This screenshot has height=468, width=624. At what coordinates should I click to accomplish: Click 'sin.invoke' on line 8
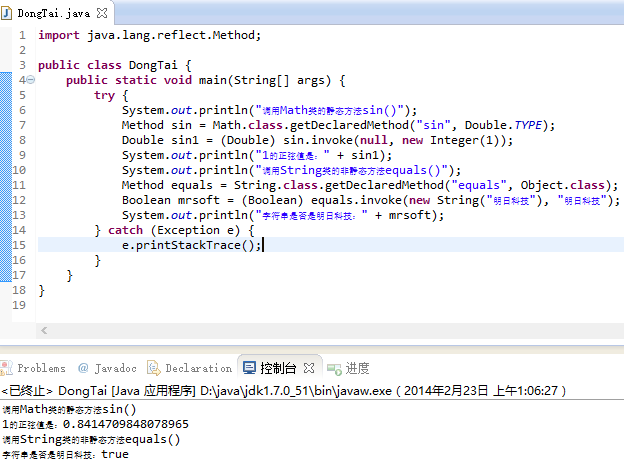tap(318, 140)
